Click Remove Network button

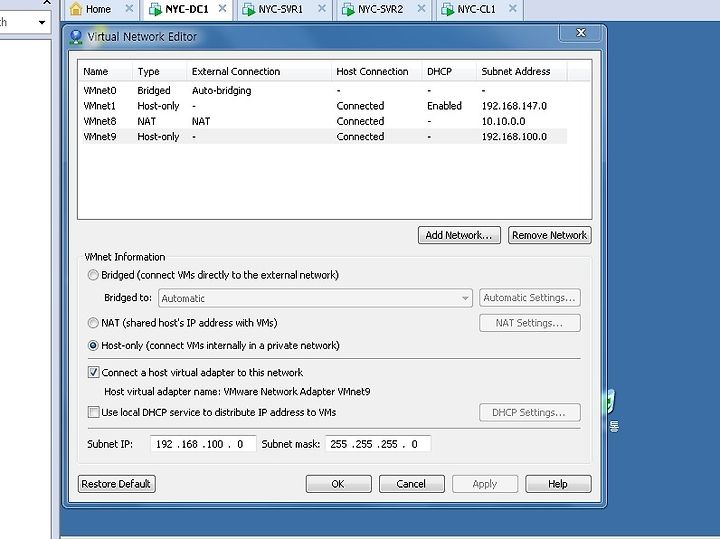click(x=549, y=235)
